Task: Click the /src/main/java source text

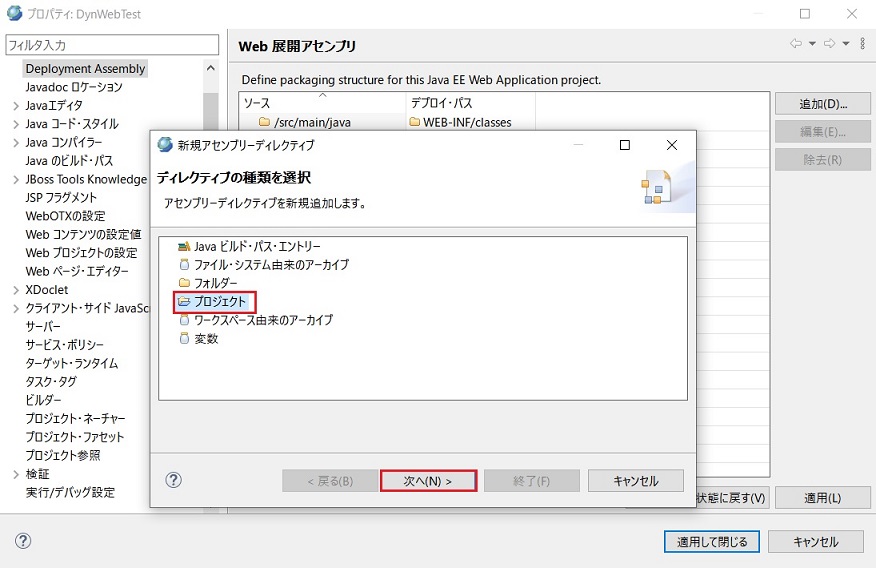Action: (x=312, y=122)
